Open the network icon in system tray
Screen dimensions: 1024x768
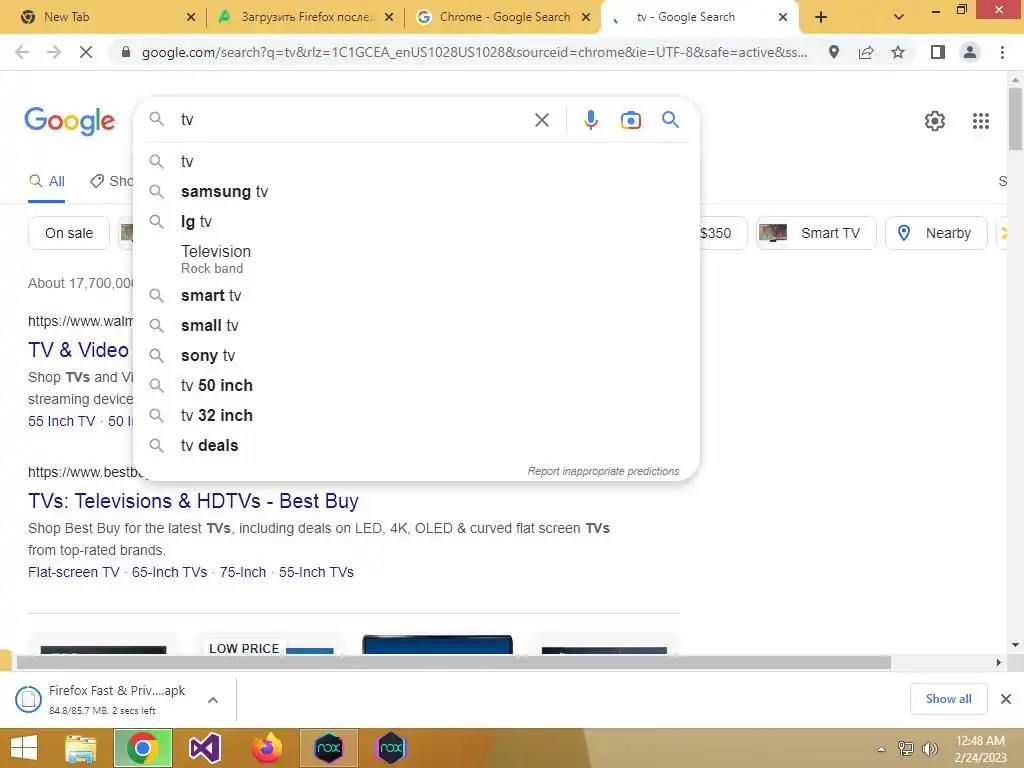(x=905, y=749)
